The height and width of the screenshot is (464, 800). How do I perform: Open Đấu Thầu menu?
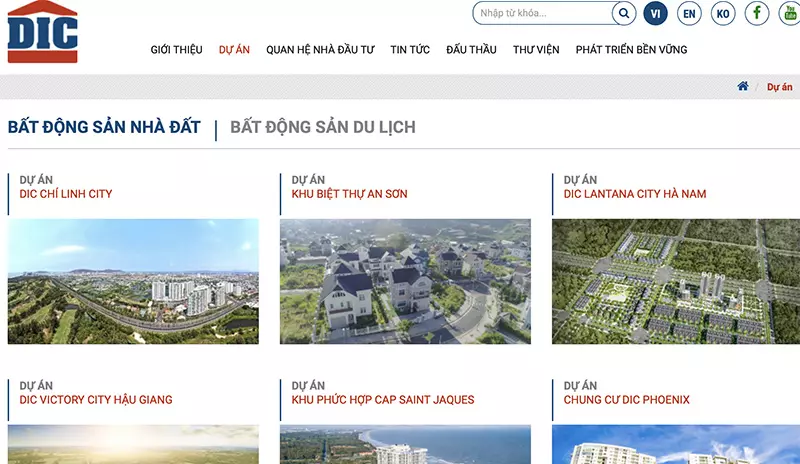tap(471, 50)
